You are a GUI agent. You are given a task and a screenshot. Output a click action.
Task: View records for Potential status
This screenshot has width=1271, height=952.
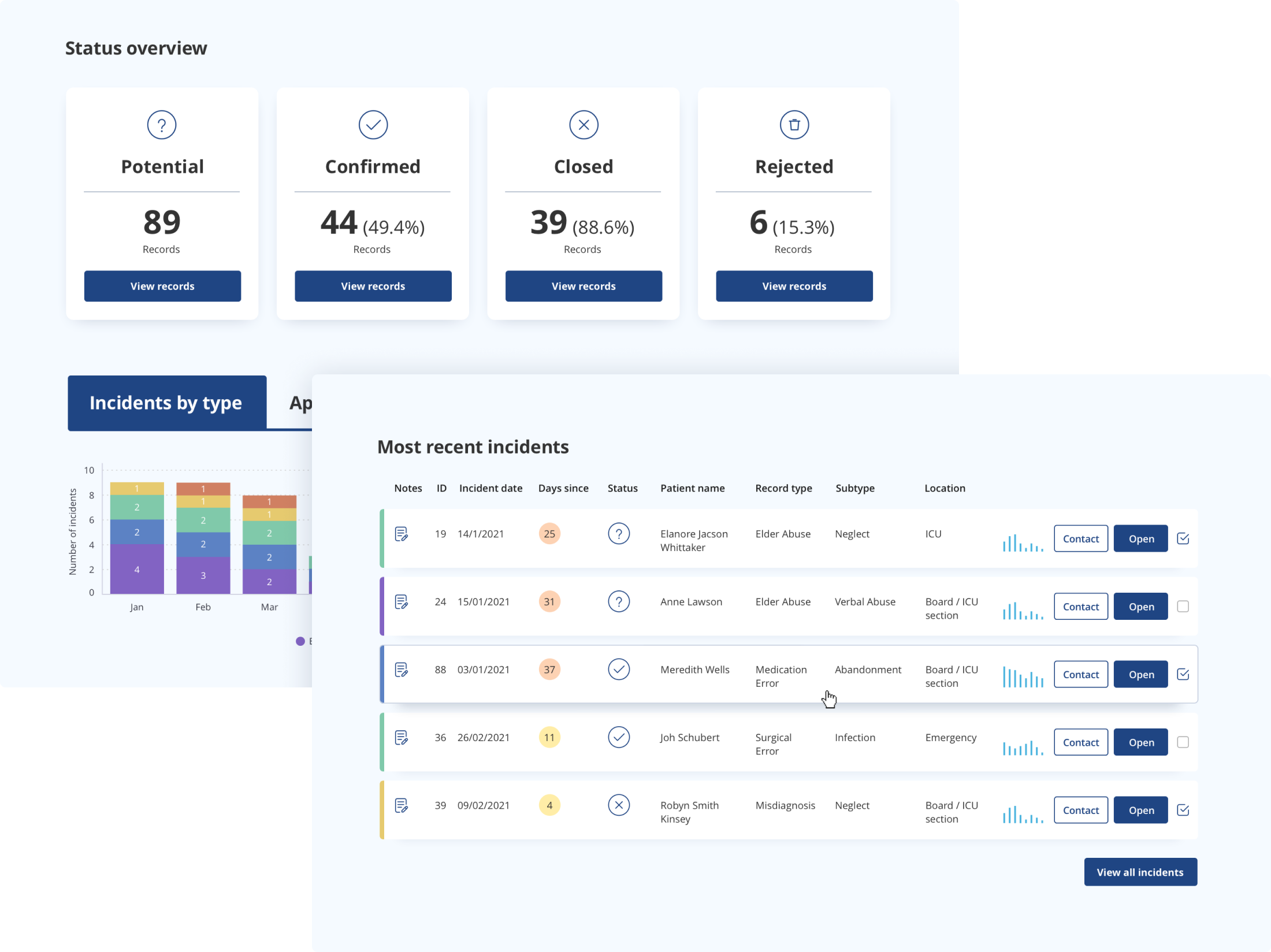tap(162, 286)
